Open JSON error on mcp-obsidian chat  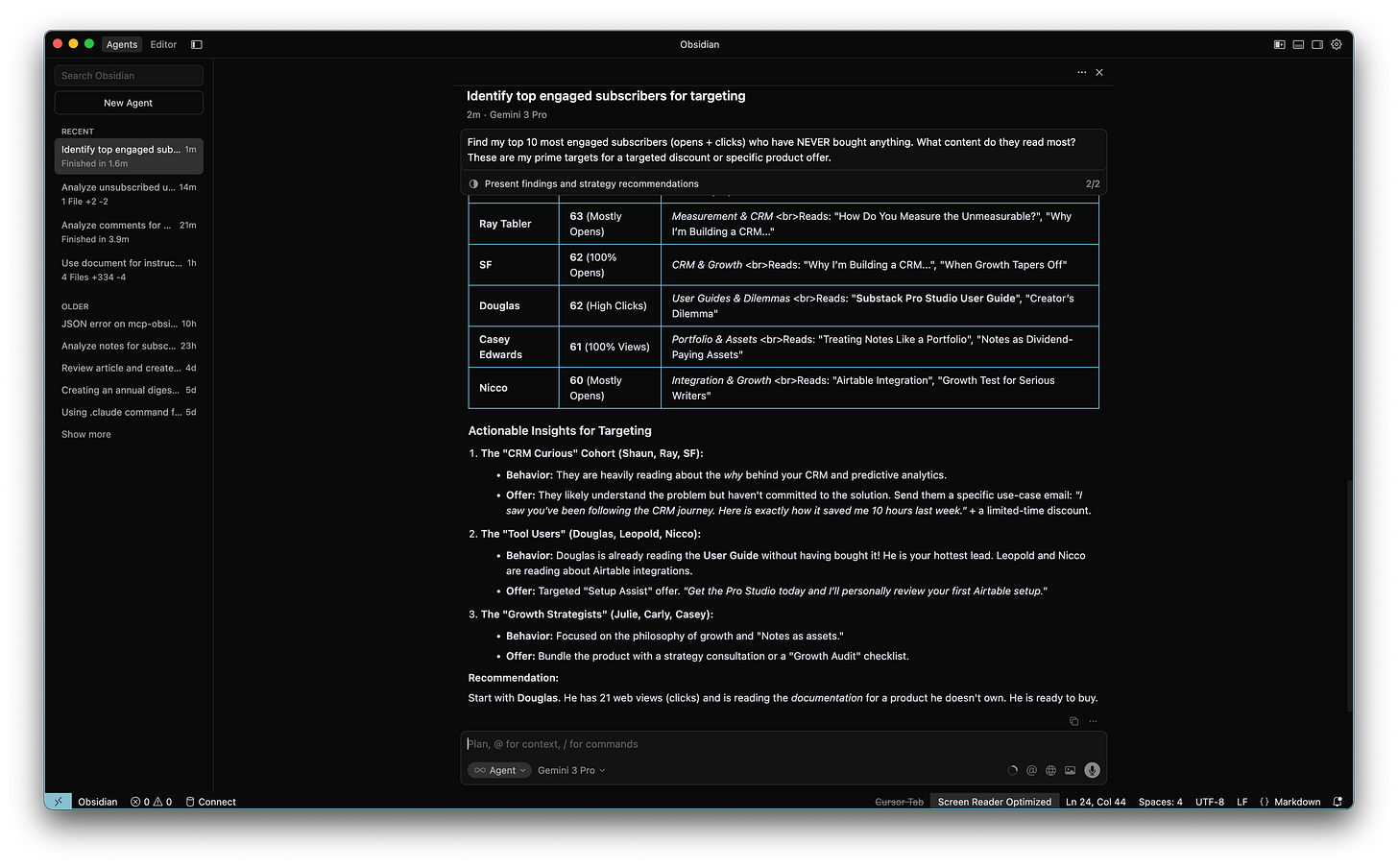(x=129, y=324)
